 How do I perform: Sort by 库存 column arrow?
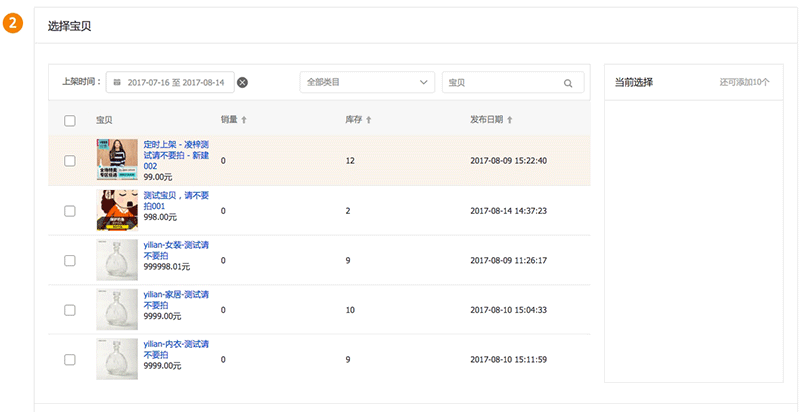(x=368, y=120)
